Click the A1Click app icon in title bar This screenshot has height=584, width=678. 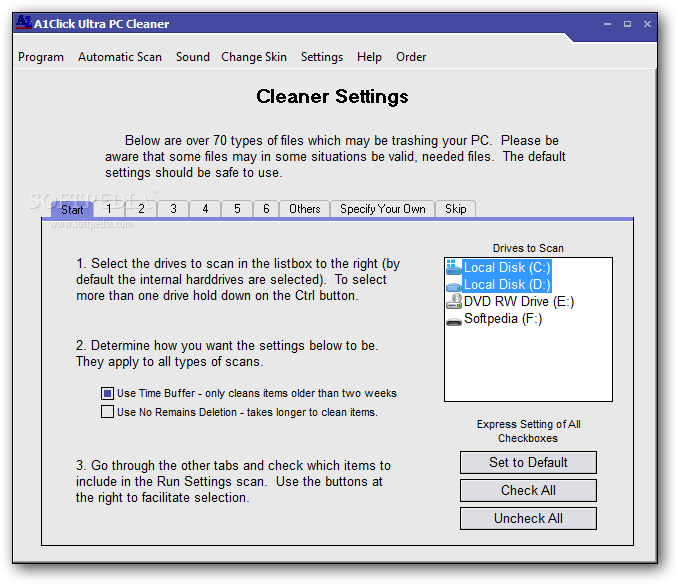24,22
